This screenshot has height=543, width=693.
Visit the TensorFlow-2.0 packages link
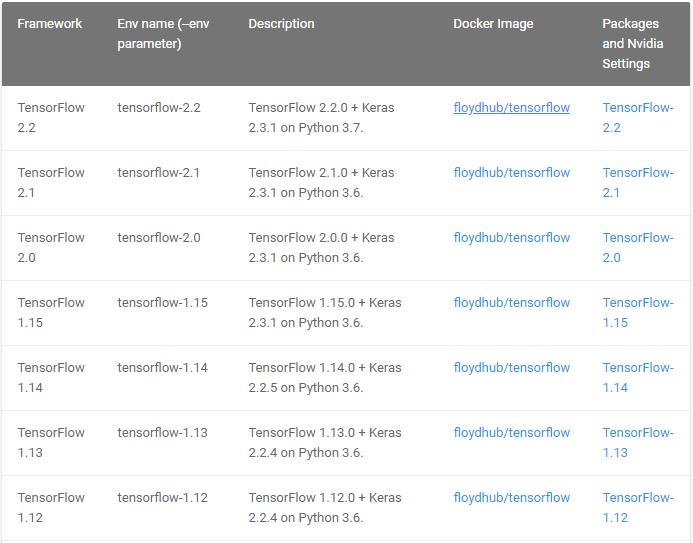tap(637, 247)
